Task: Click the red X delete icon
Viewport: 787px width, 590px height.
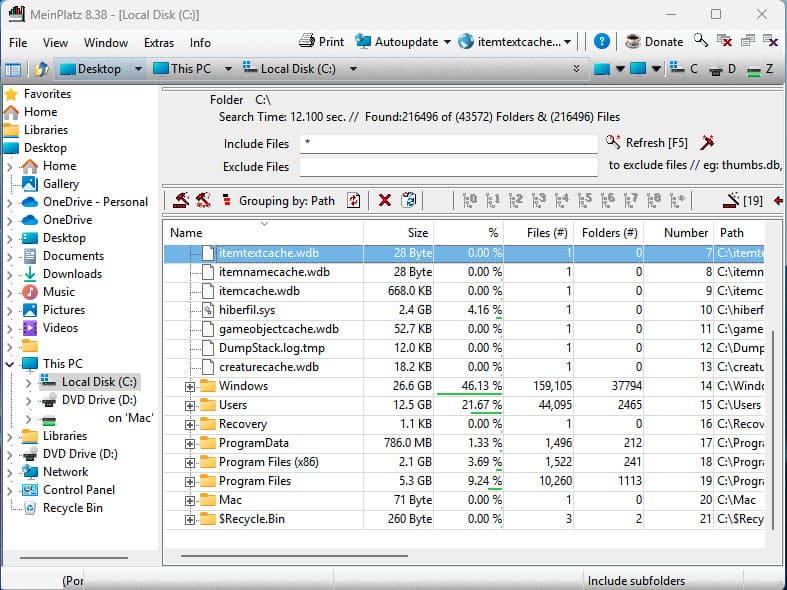Action: [x=384, y=201]
